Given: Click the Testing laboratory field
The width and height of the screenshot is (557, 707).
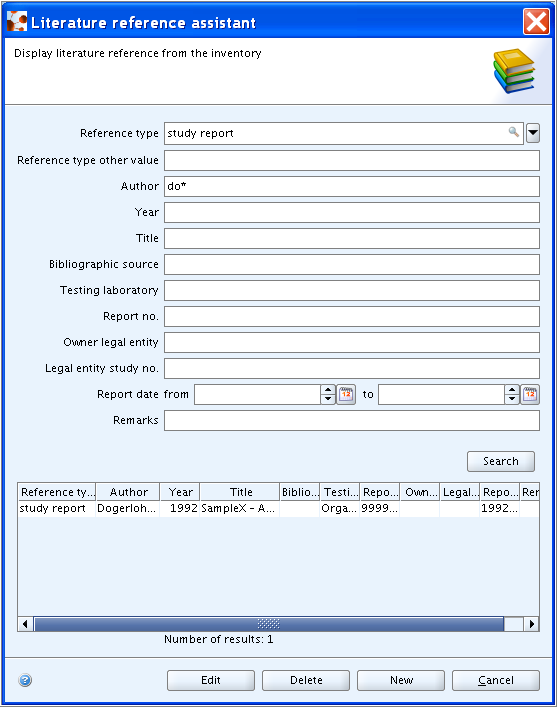Looking at the screenshot, I should point(352,290).
